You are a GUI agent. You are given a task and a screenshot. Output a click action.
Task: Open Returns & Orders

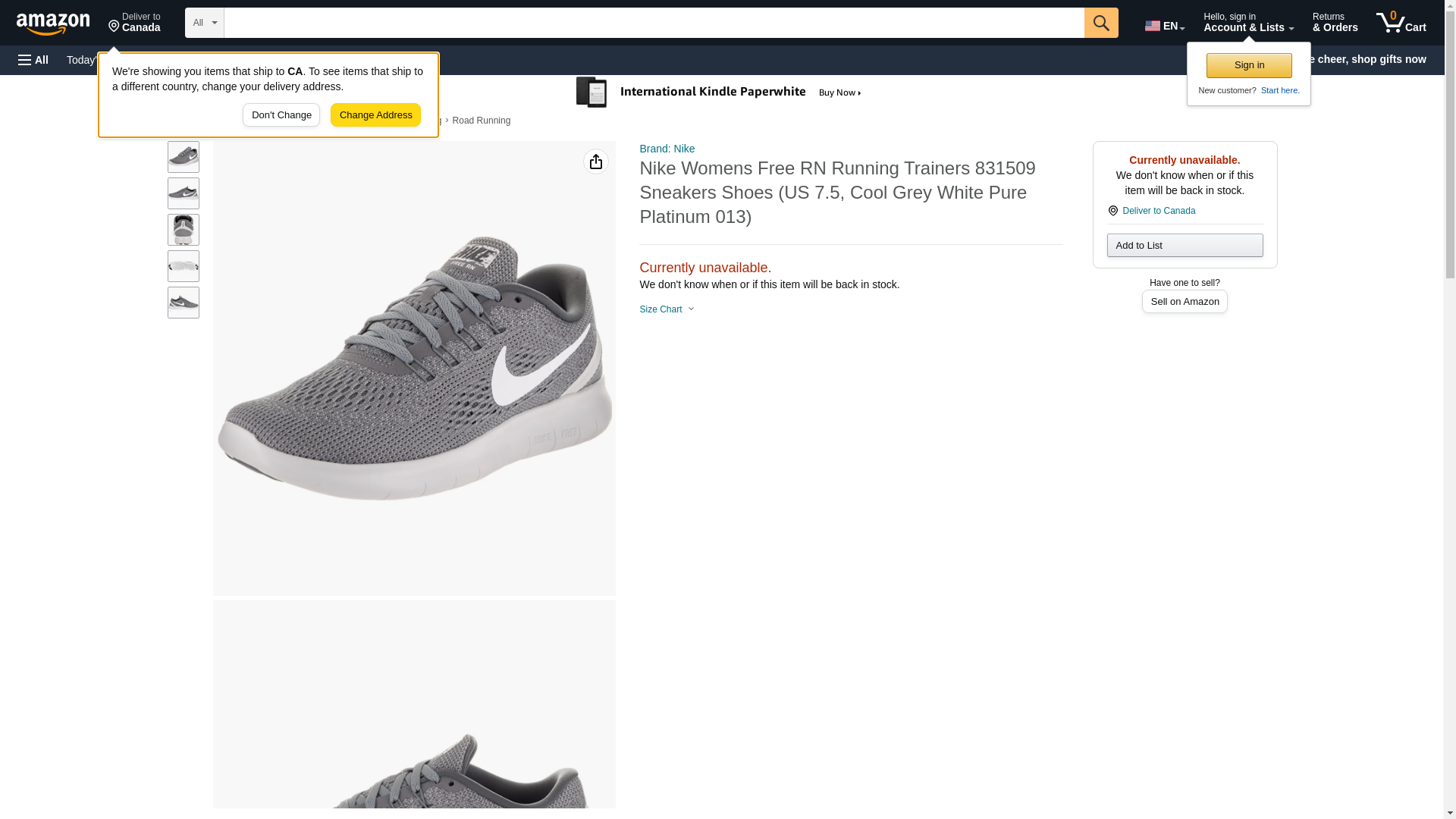click(1335, 23)
